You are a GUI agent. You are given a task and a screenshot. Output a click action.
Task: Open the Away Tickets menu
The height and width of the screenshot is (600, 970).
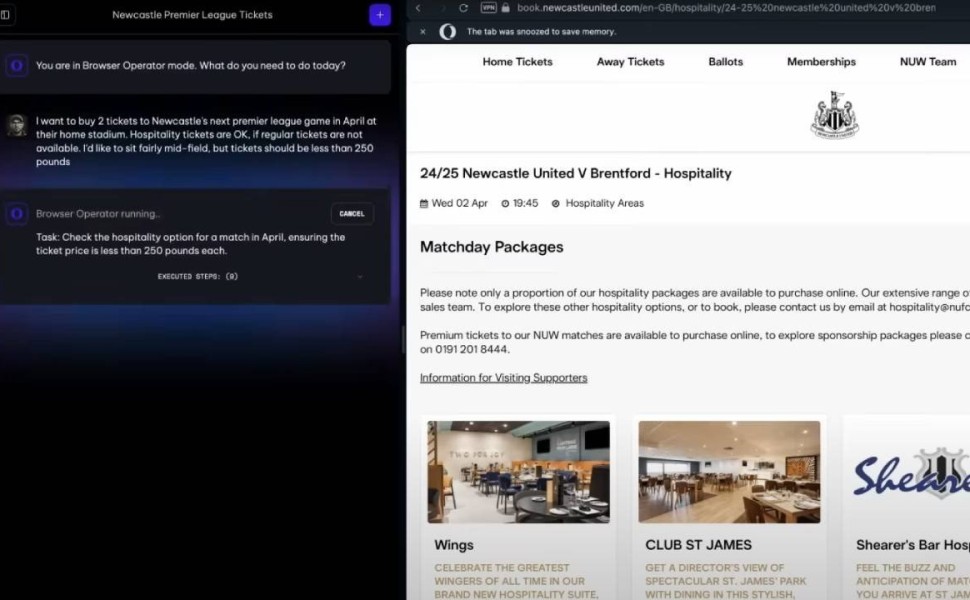pyautogui.click(x=630, y=62)
